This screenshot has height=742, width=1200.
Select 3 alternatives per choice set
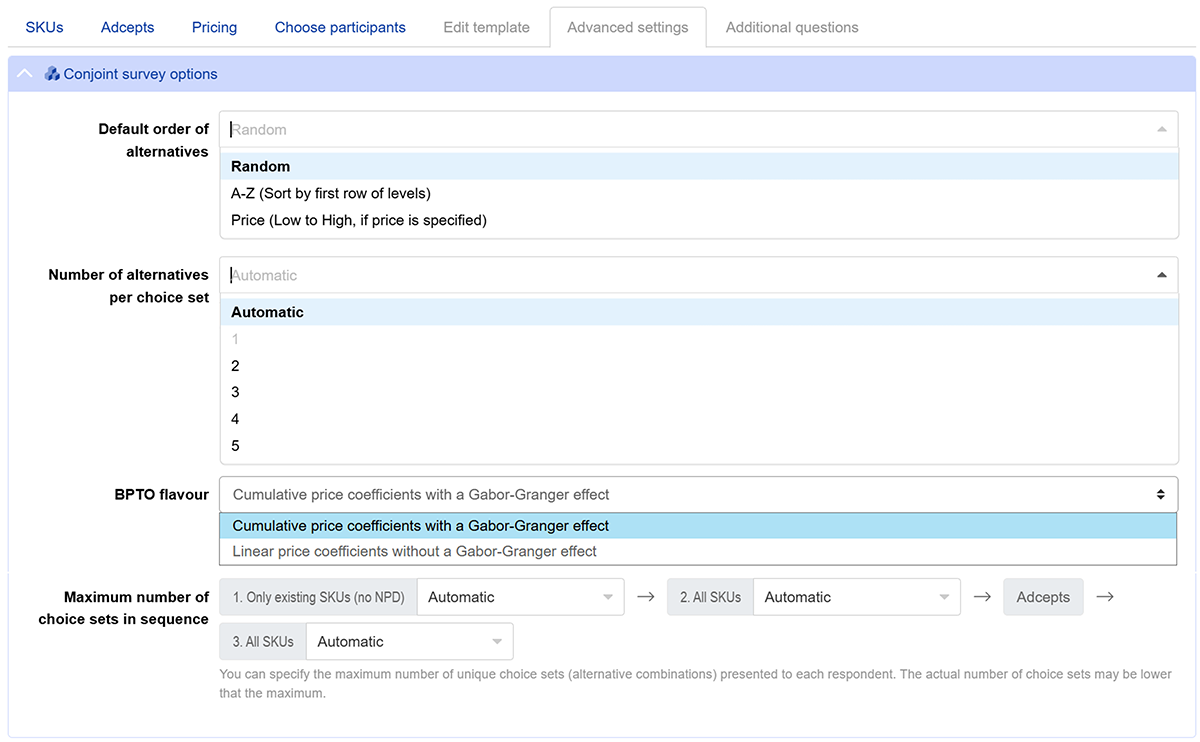pos(699,392)
